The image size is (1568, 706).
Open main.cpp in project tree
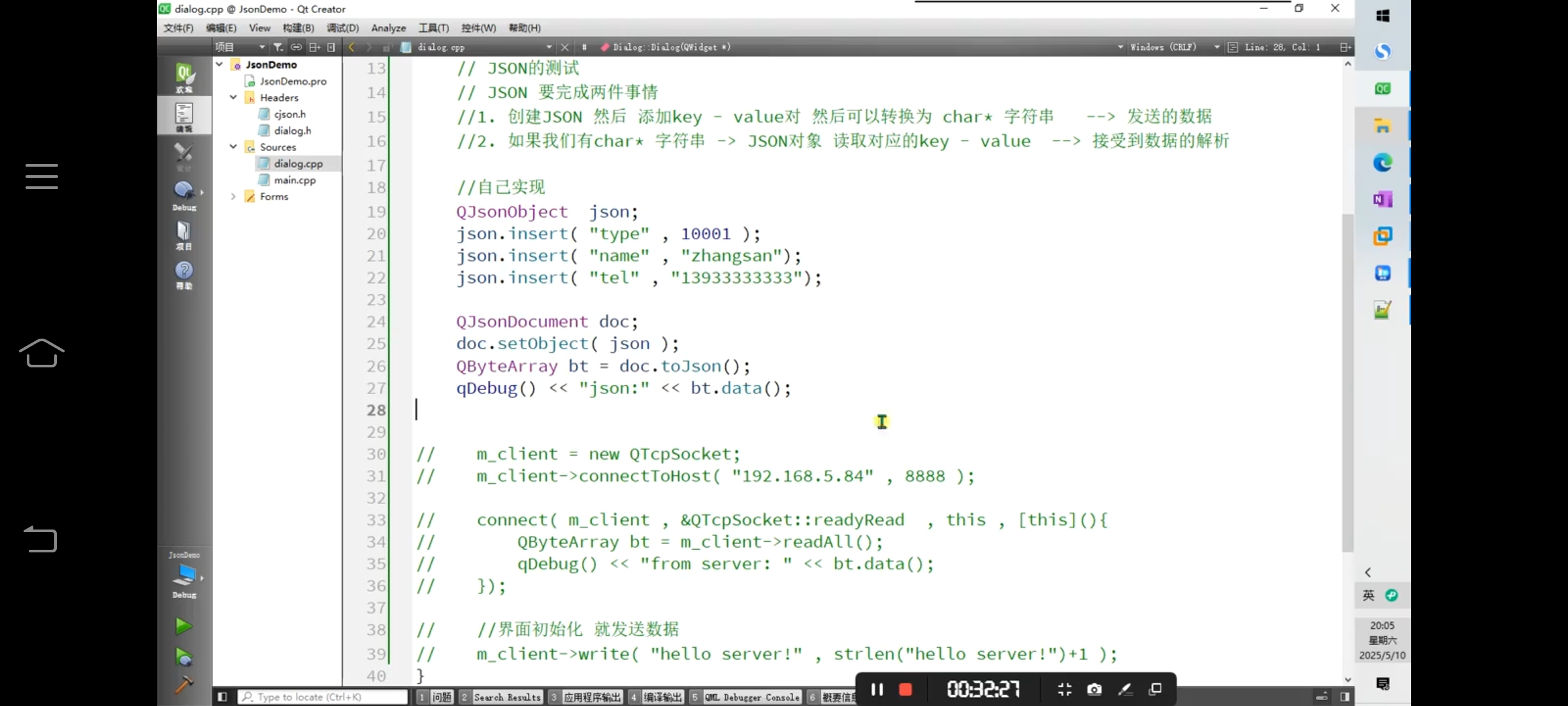click(295, 180)
